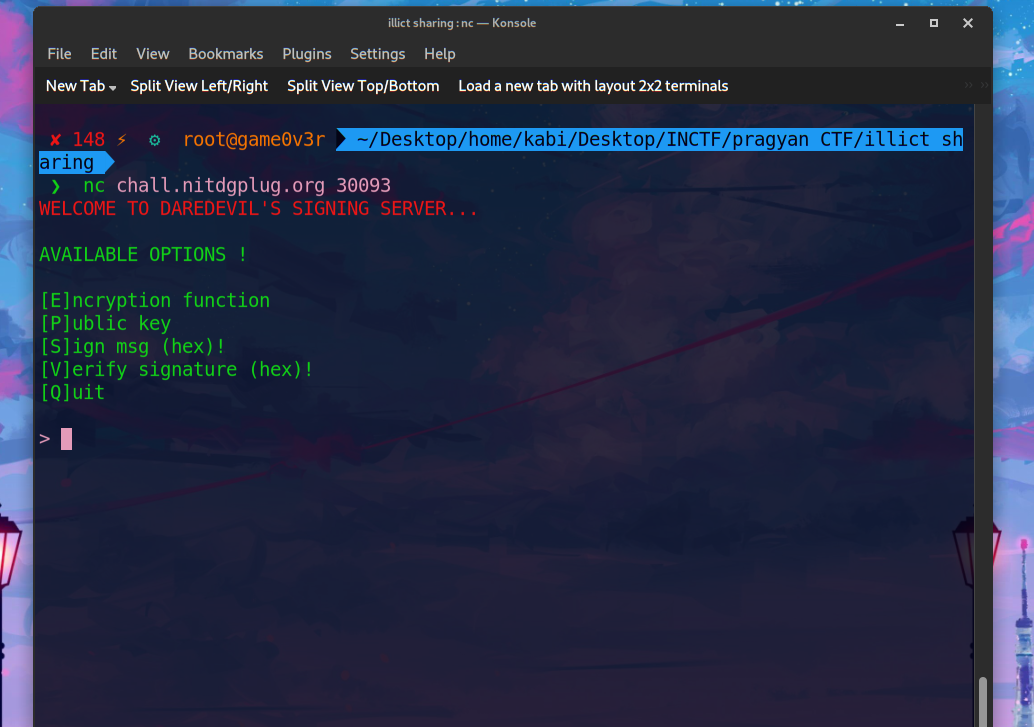
Task: Click the lightning bolt icon in prompt
Action: tap(122, 140)
